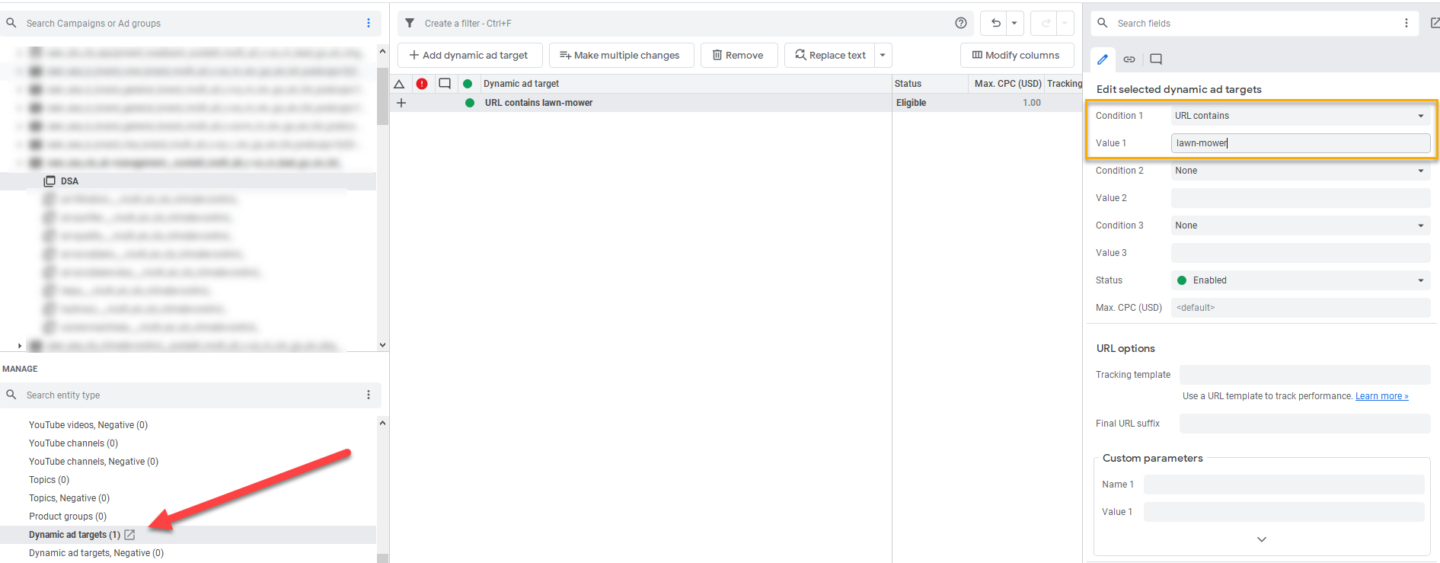
Task: Select Topics (0) entity type
Action: 49,480
